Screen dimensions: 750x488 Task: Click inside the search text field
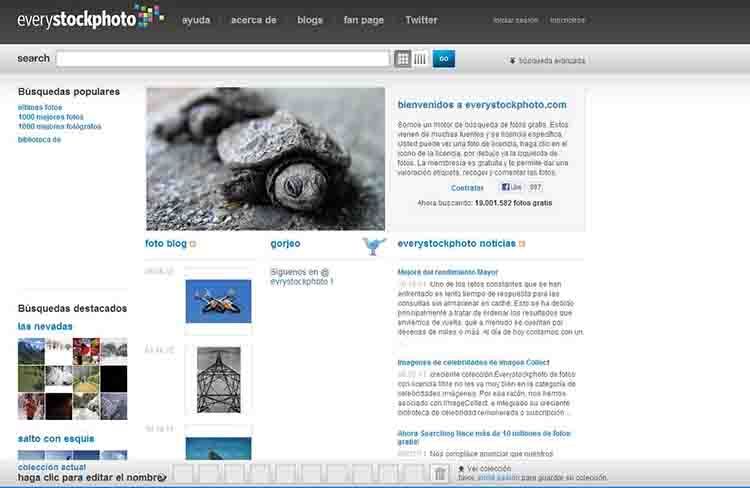pyautogui.click(x=222, y=59)
